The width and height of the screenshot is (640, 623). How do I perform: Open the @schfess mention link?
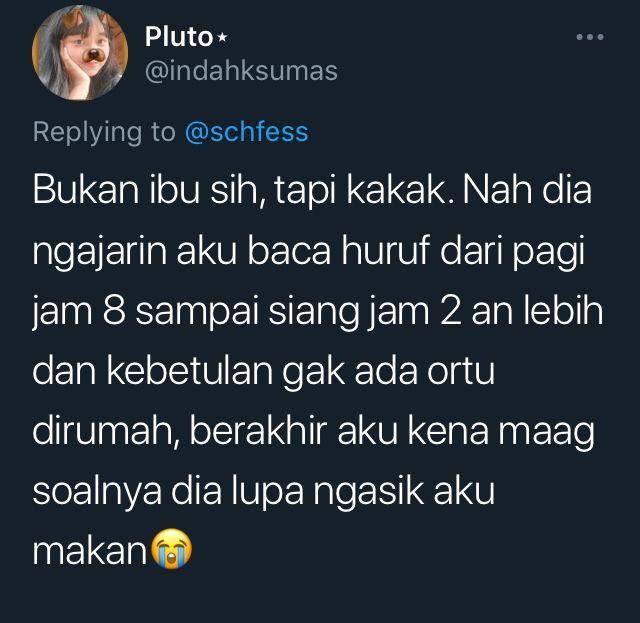click(247, 132)
